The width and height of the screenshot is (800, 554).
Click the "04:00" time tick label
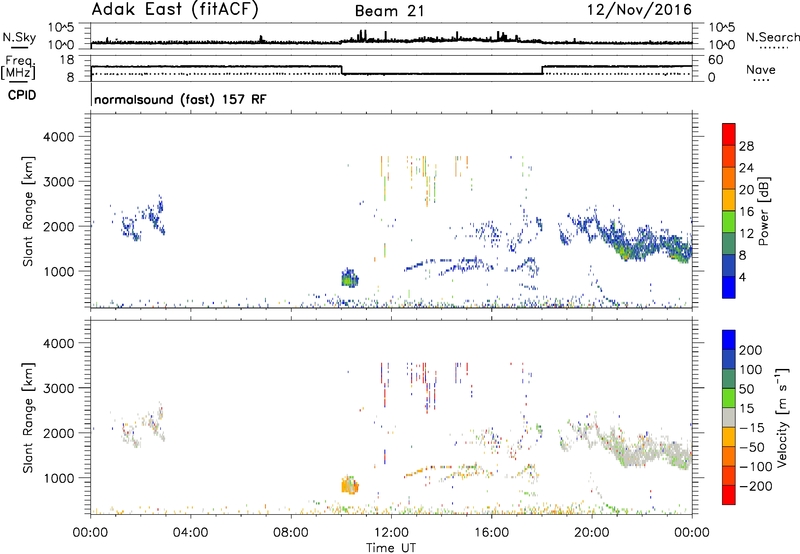pos(191,533)
